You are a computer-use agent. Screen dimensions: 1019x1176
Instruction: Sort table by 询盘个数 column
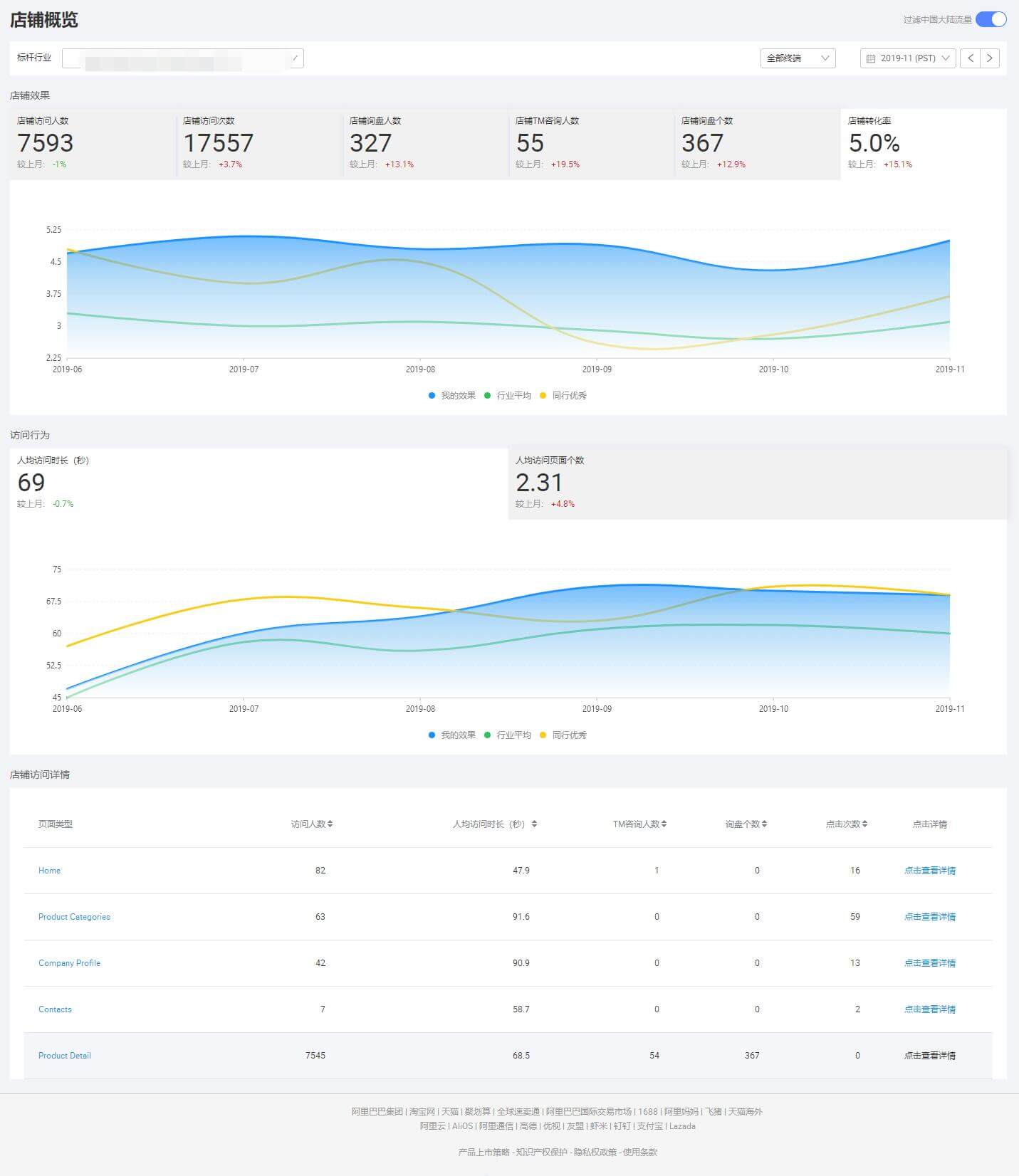tap(746, 824)
